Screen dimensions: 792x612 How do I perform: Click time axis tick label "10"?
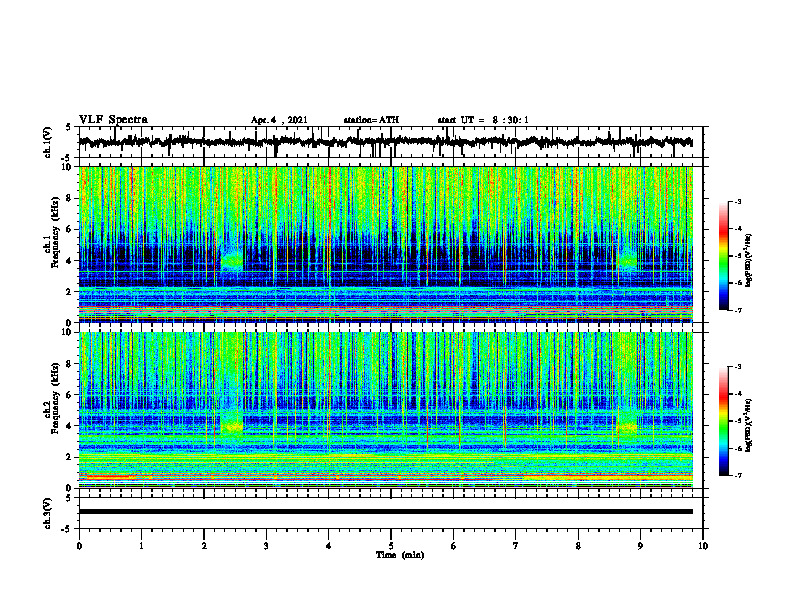point(703,546)
